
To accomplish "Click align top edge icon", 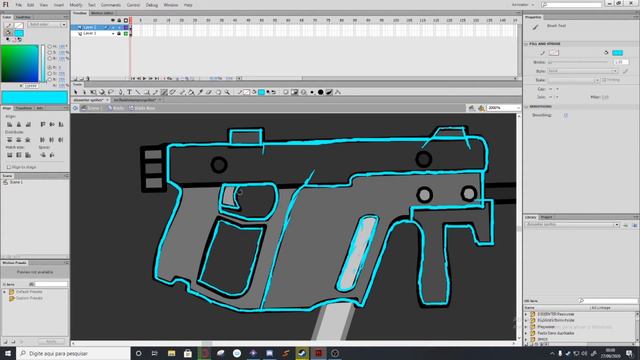I will (43, 124).
